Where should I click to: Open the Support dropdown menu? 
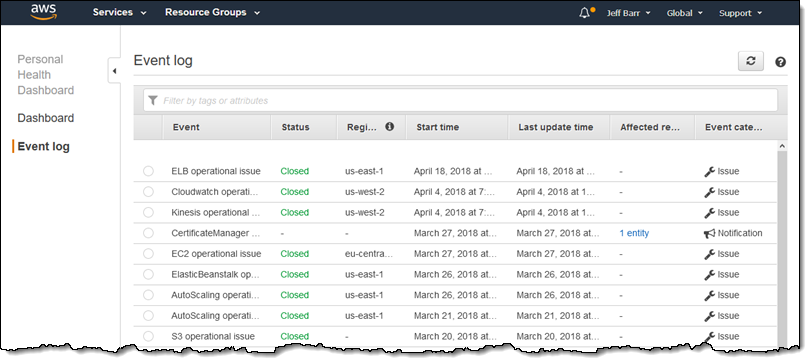740,13
